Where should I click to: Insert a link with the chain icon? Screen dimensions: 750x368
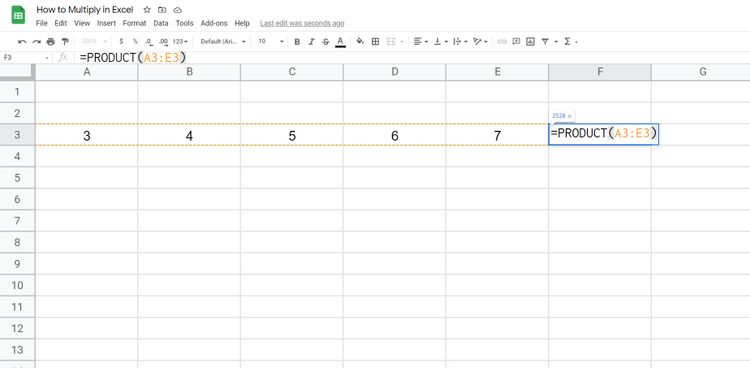pos(502,42)
